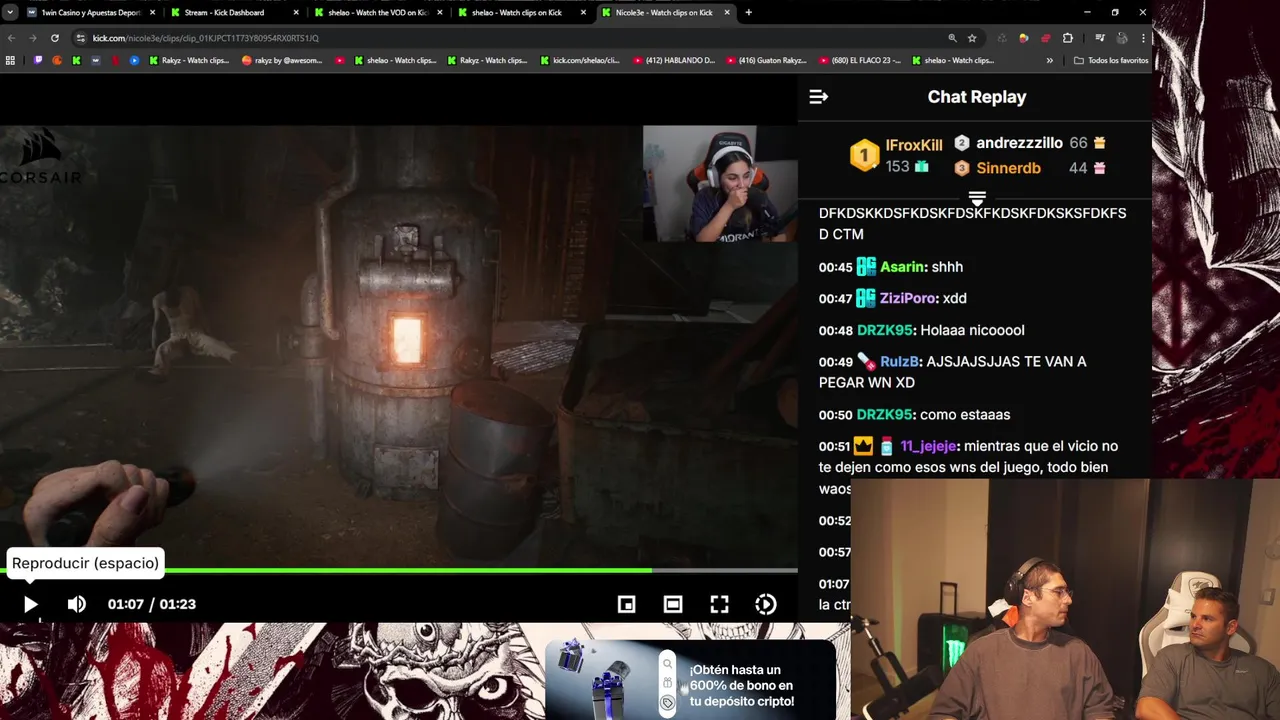Toggle theatre mode in video player
Screen dimensions: 1280x720
click(x=673, y=604)
